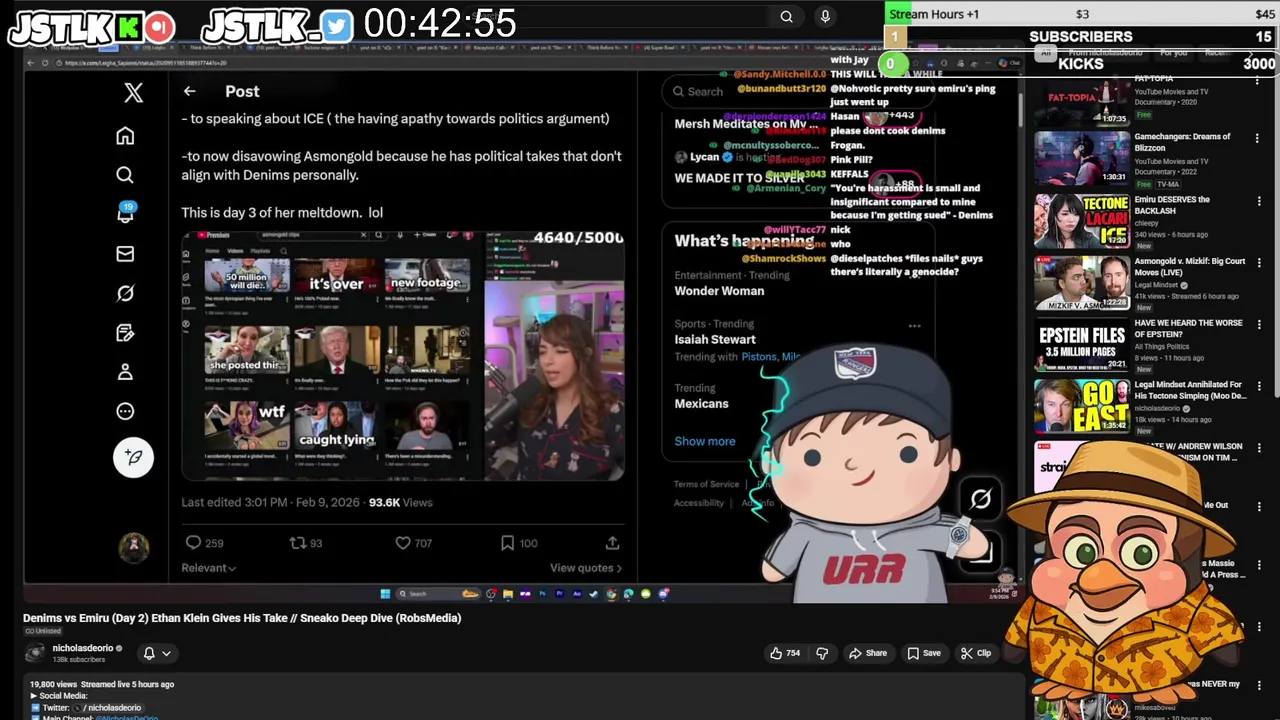Click YouTube search magnifier icon at top
Viewport: 1280px width, 720px height.
click(x=786, y=16)
